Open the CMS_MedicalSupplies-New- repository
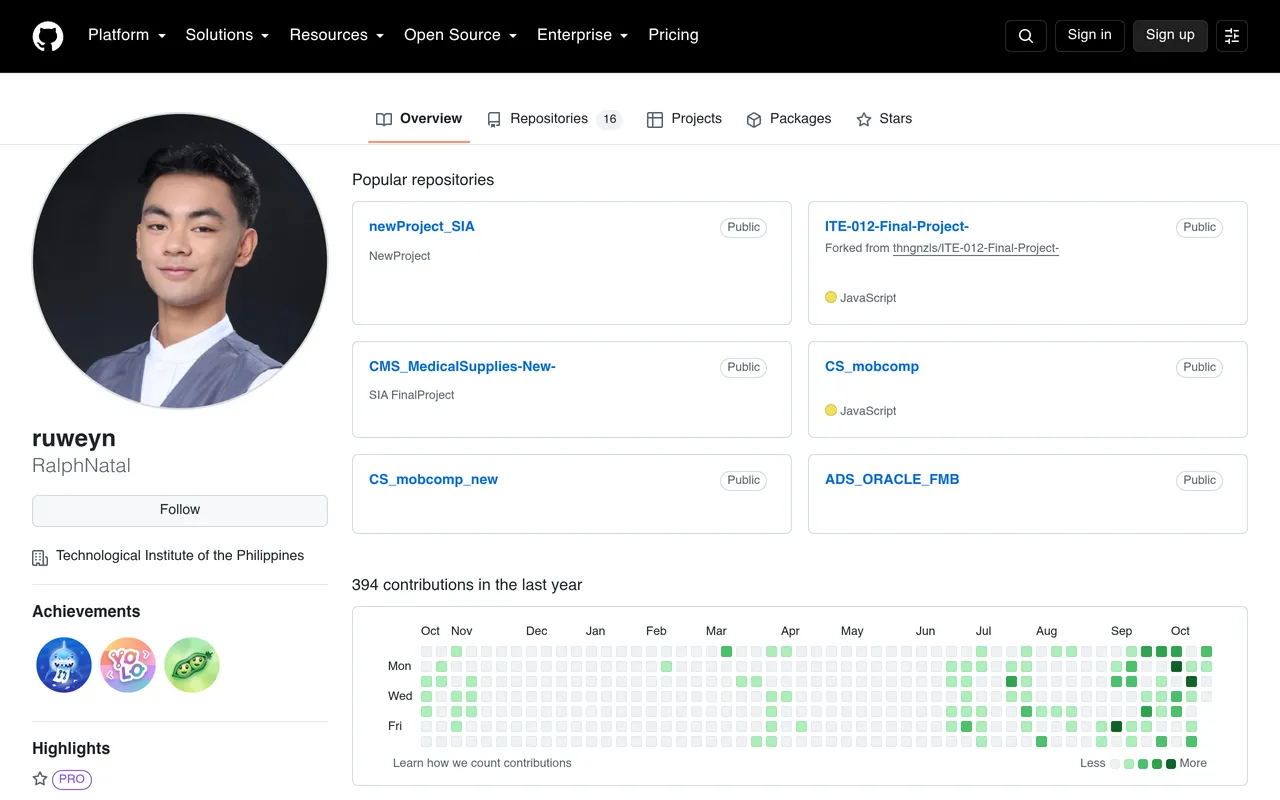Viewport: 1280px width, 800px height. click(462, 366)
